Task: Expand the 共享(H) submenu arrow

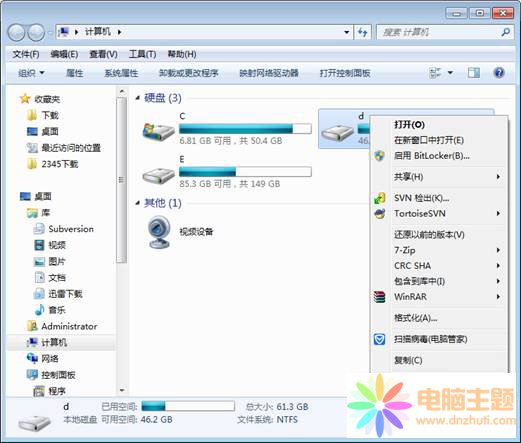Action: pyautogui.click(x=498, y=177)
